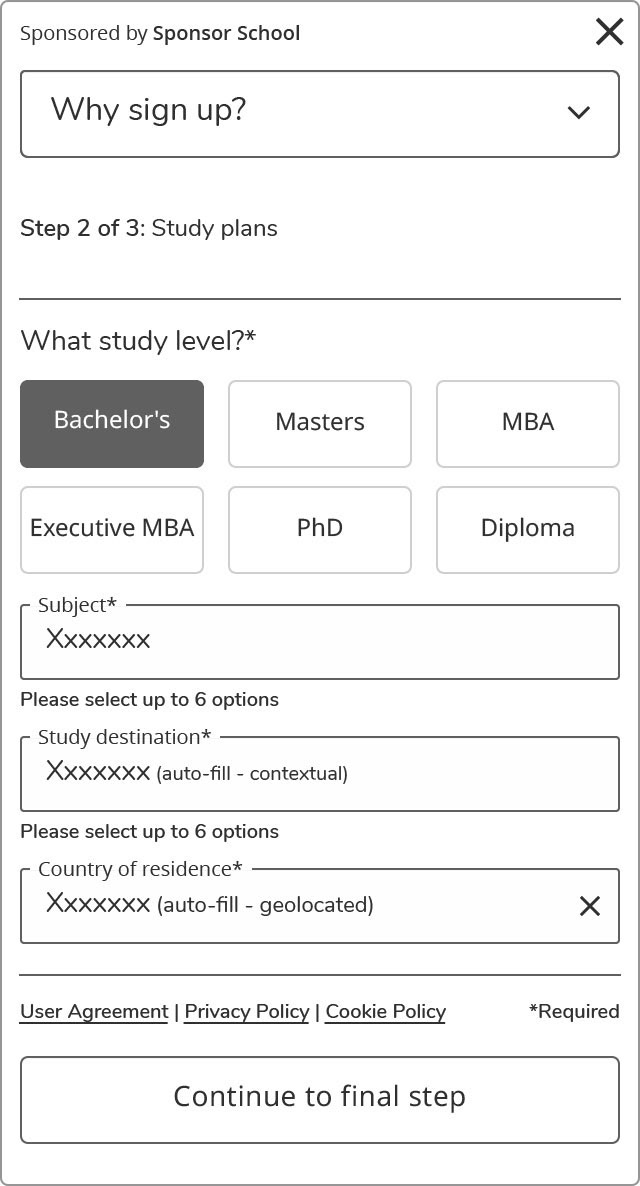Click the What study level? heading
This screenshot has width=640, height=1186.
[138, 340]
